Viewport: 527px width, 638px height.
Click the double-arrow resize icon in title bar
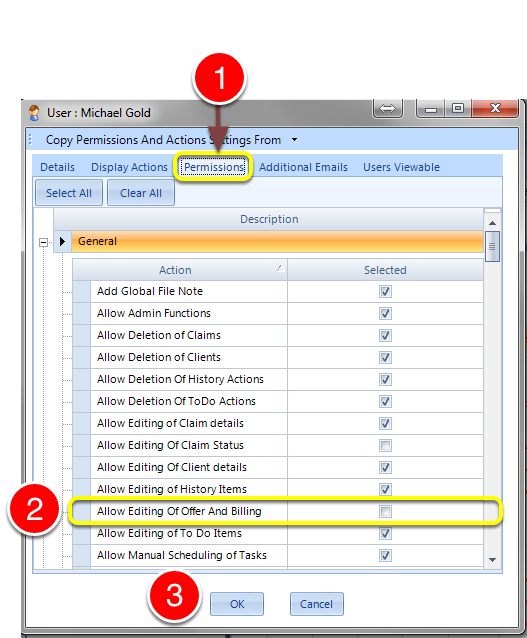tap(387, 108)
